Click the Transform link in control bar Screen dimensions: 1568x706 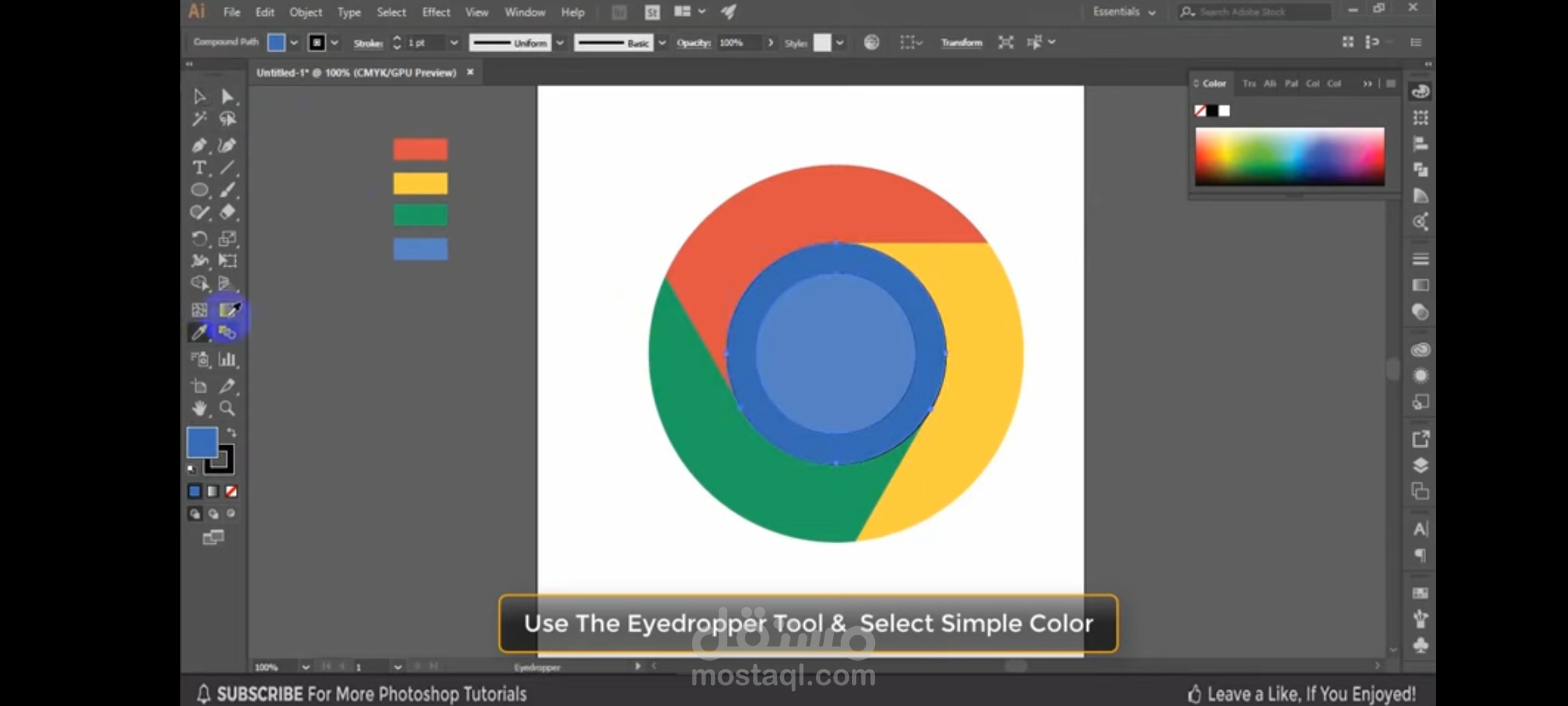pos(961,42)
